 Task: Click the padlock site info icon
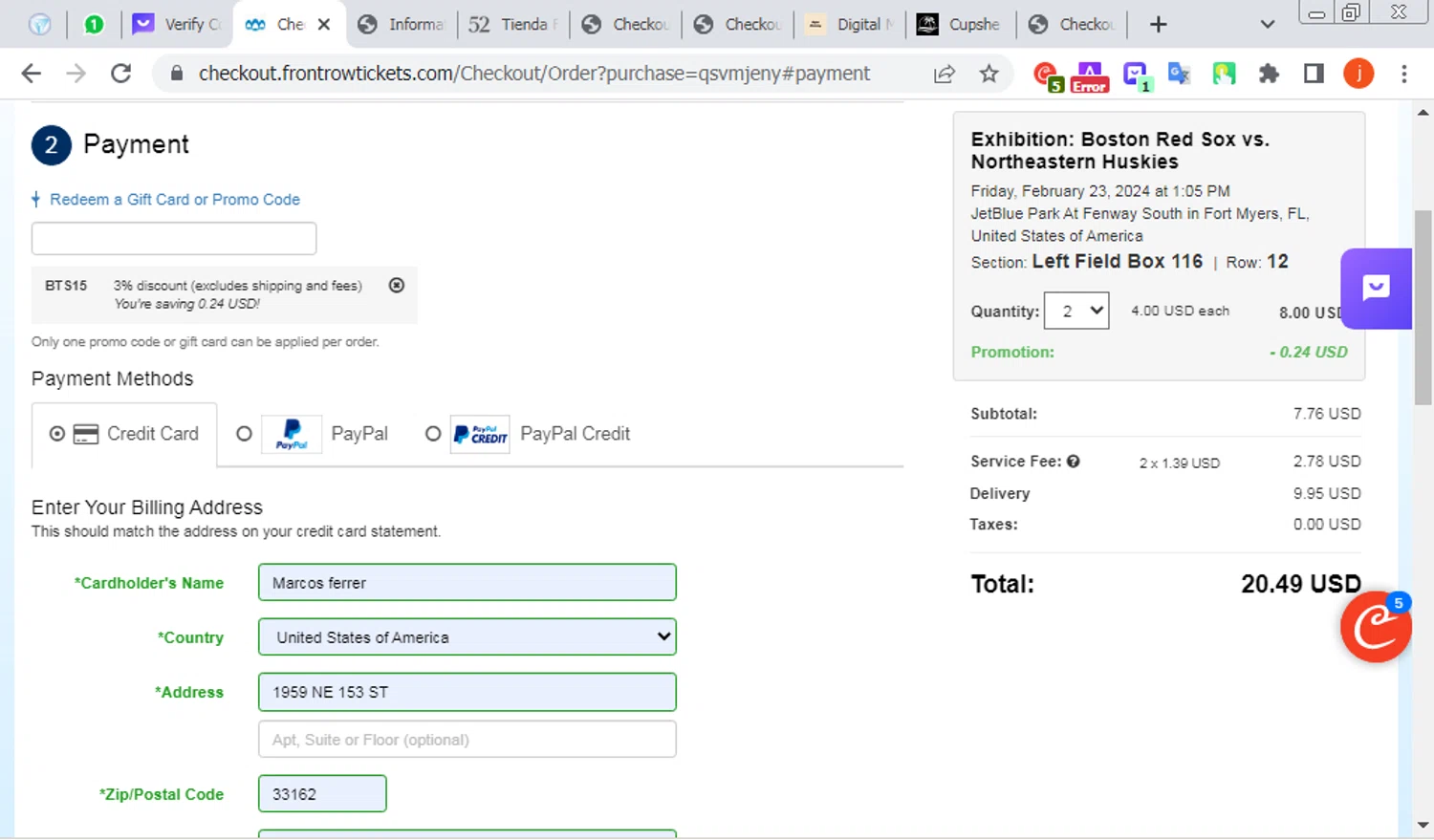176,74
